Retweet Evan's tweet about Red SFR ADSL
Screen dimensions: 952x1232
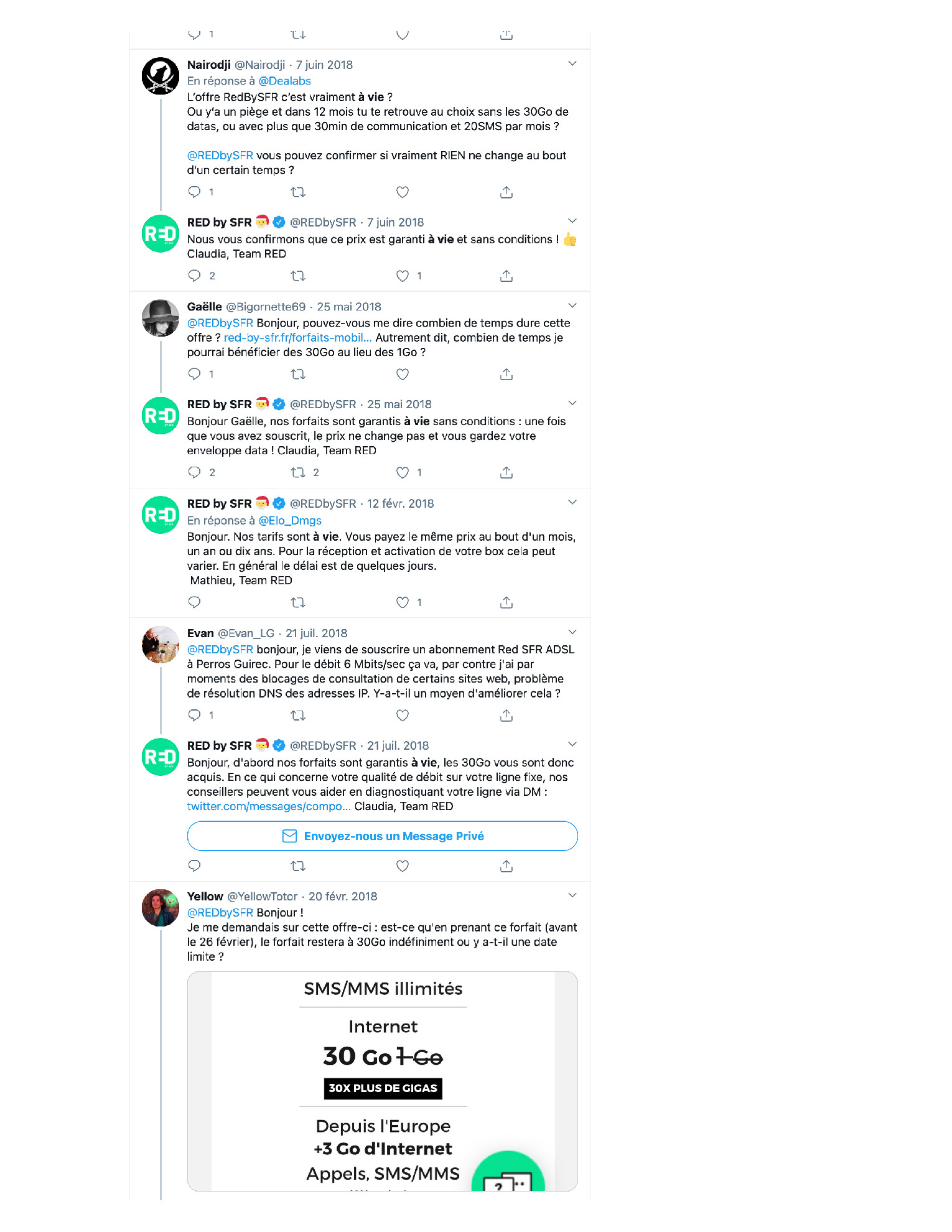tap(298, 716)
